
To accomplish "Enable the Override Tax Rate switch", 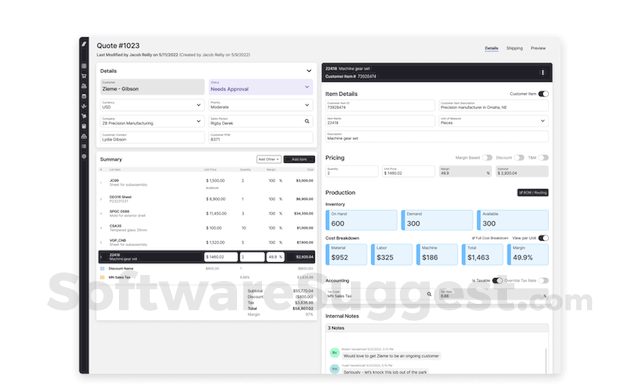I will click(x=543, y=280).
